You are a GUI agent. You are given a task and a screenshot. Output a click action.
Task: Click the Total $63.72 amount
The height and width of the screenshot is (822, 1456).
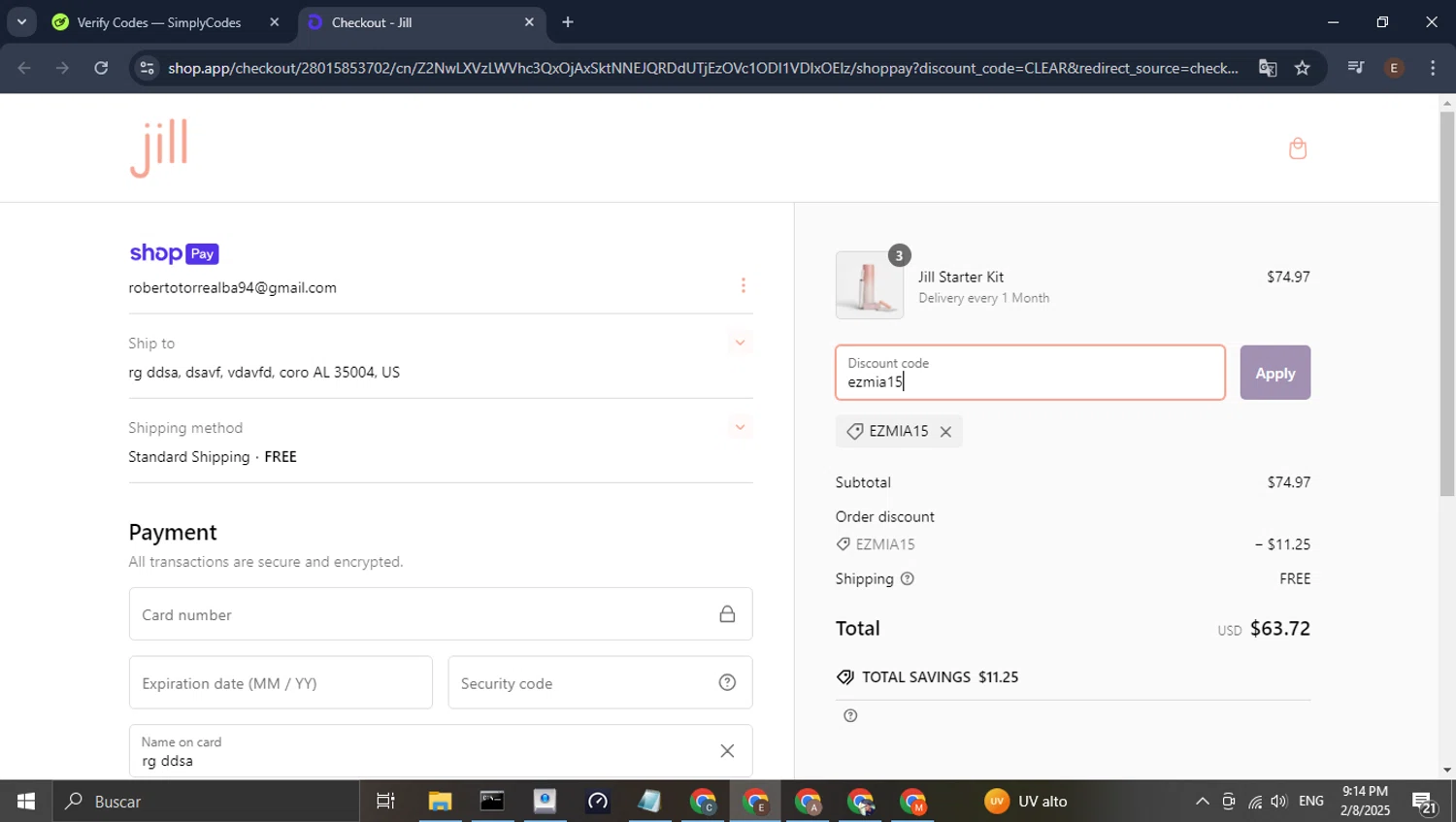tap(1280, 629)
